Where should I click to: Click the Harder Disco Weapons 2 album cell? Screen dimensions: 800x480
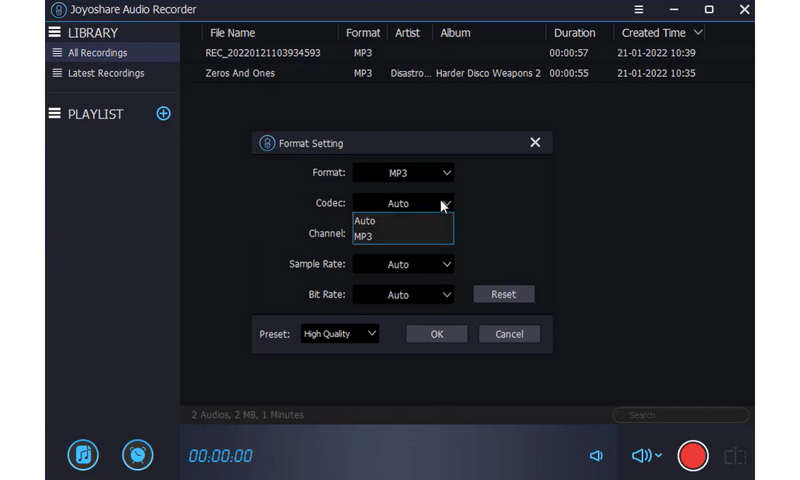[x=488, y=73]
